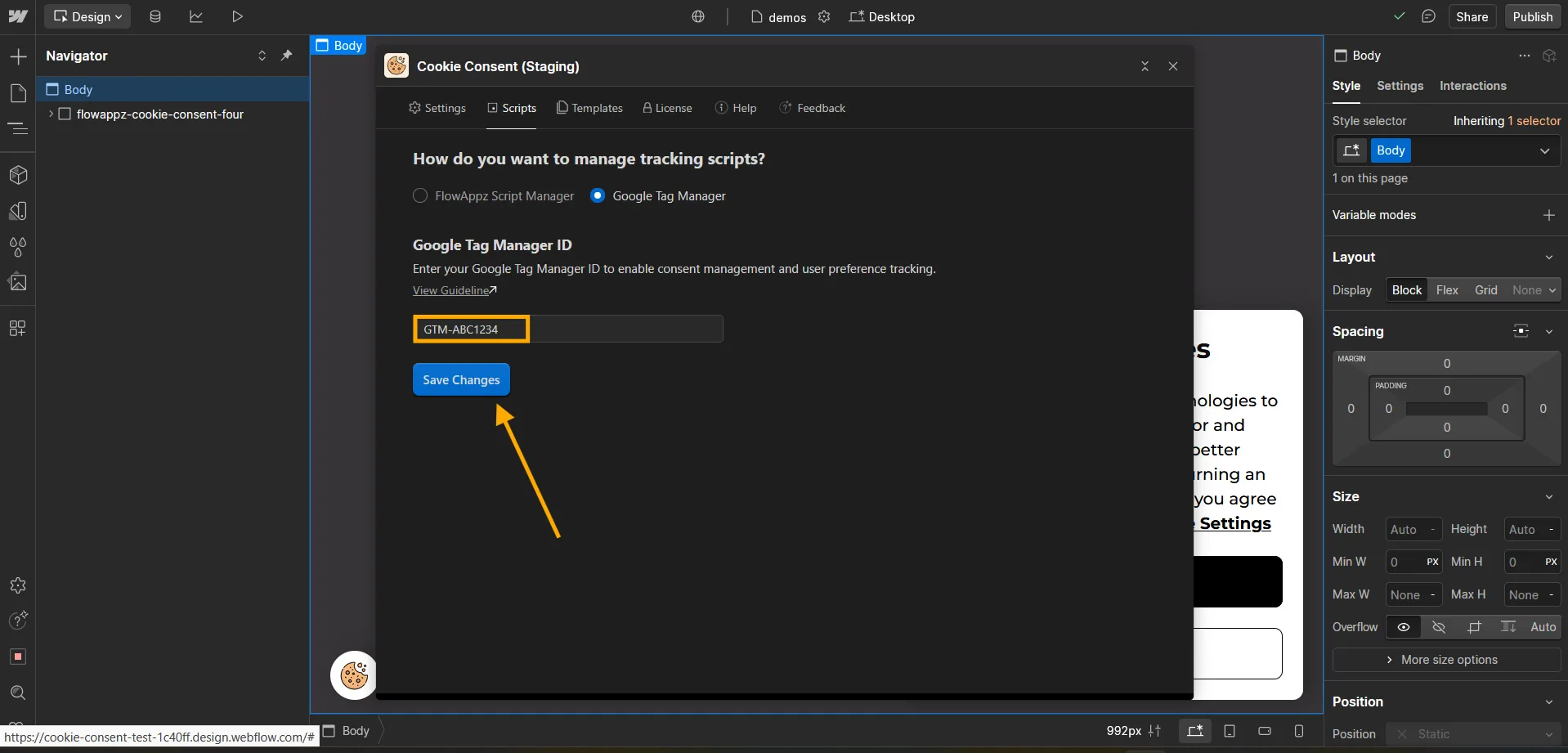The height and width of the screenshot is (753, 1568).
Task: Set display to Grid
Action: 1486,290
